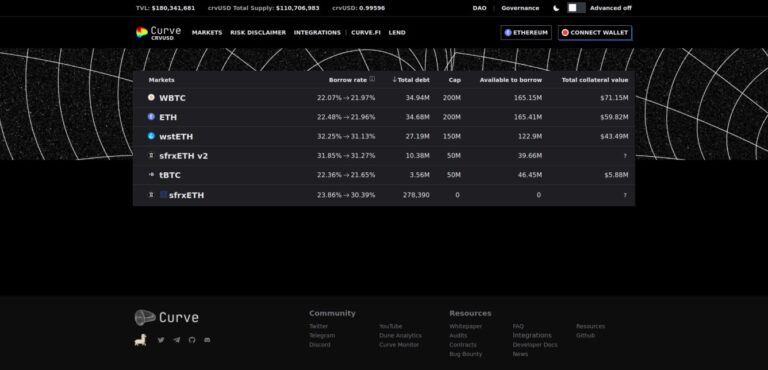Click the sfrxETH token icon

tap(151, 195)
